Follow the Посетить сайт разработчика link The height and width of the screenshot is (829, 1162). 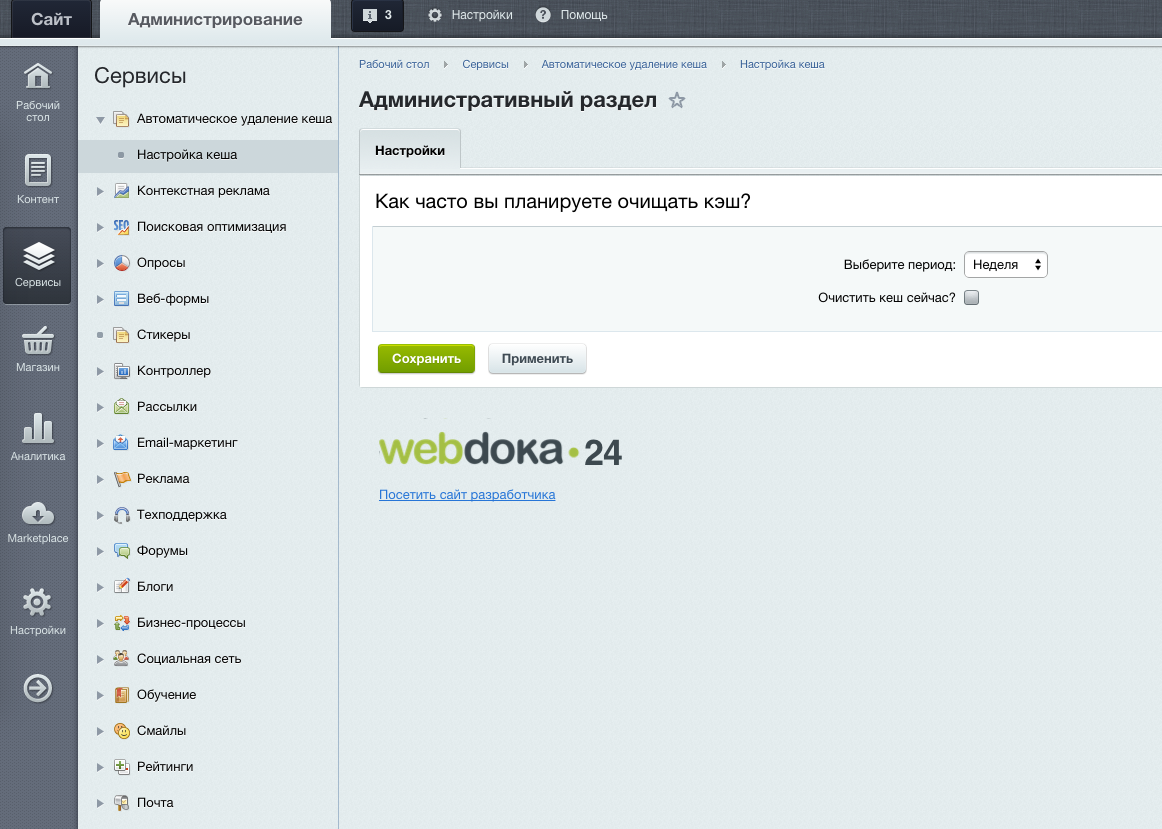(467, 494)
